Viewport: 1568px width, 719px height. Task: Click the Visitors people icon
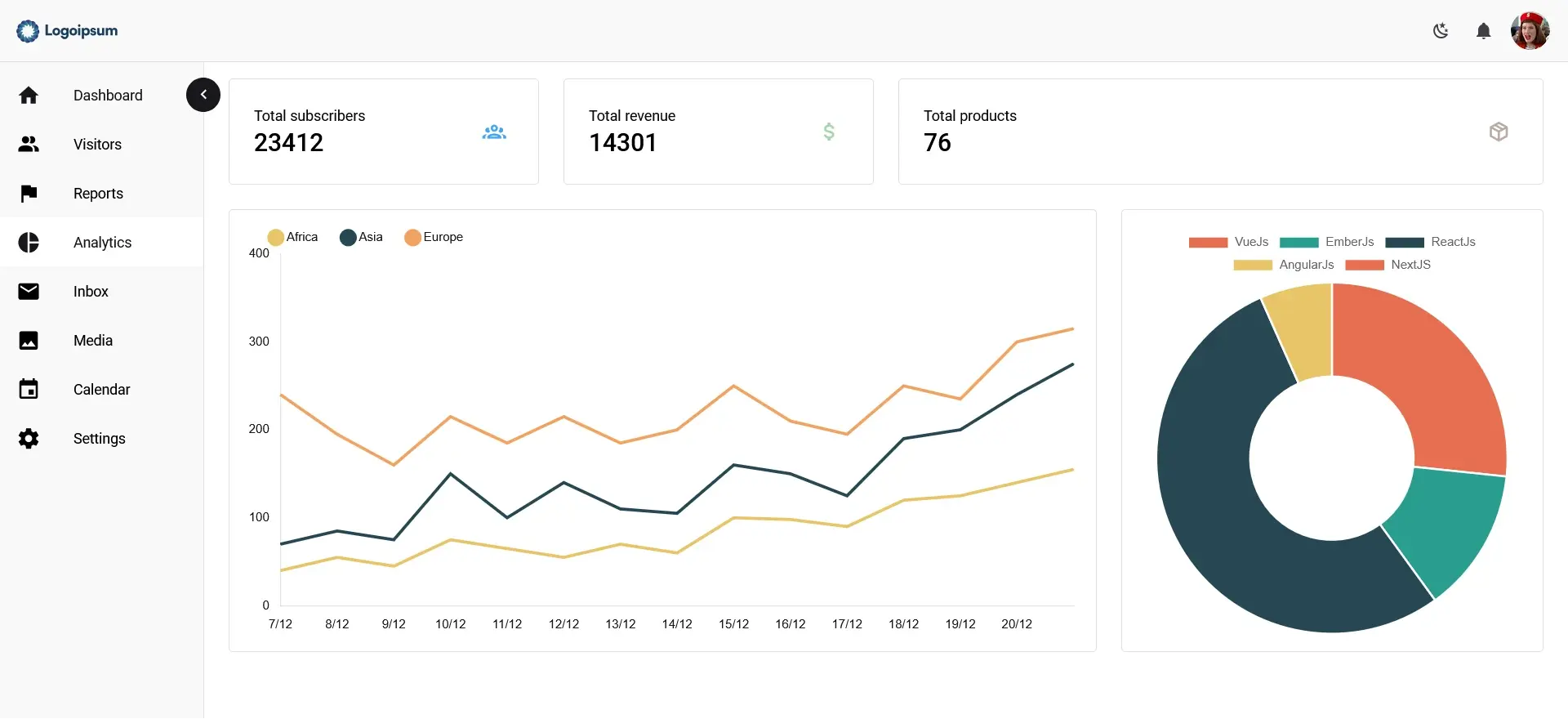pyautogui.click(x=29, y=145)
